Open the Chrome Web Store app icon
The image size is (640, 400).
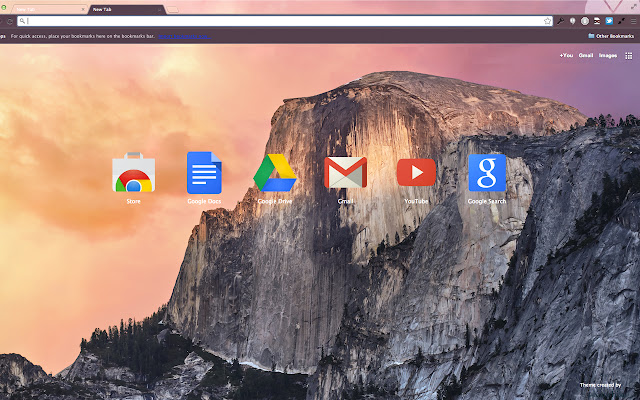tap(133, 173)
